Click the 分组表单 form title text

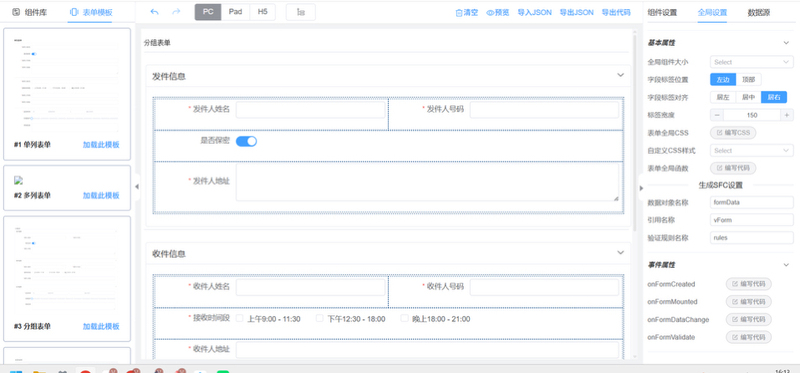pyautogui.click(x=157, y=43)
